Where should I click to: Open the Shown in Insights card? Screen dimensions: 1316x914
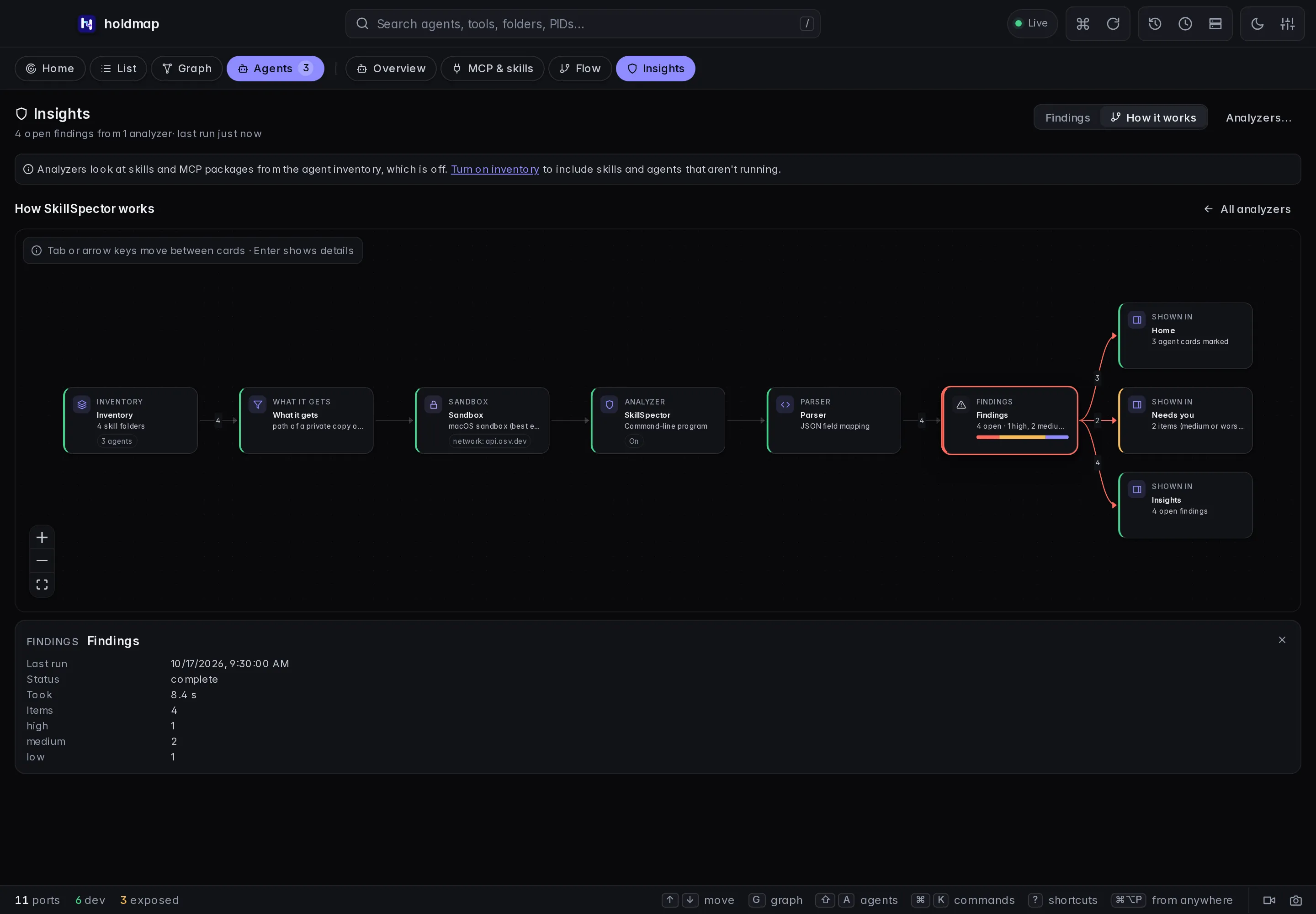(1185, 505)
